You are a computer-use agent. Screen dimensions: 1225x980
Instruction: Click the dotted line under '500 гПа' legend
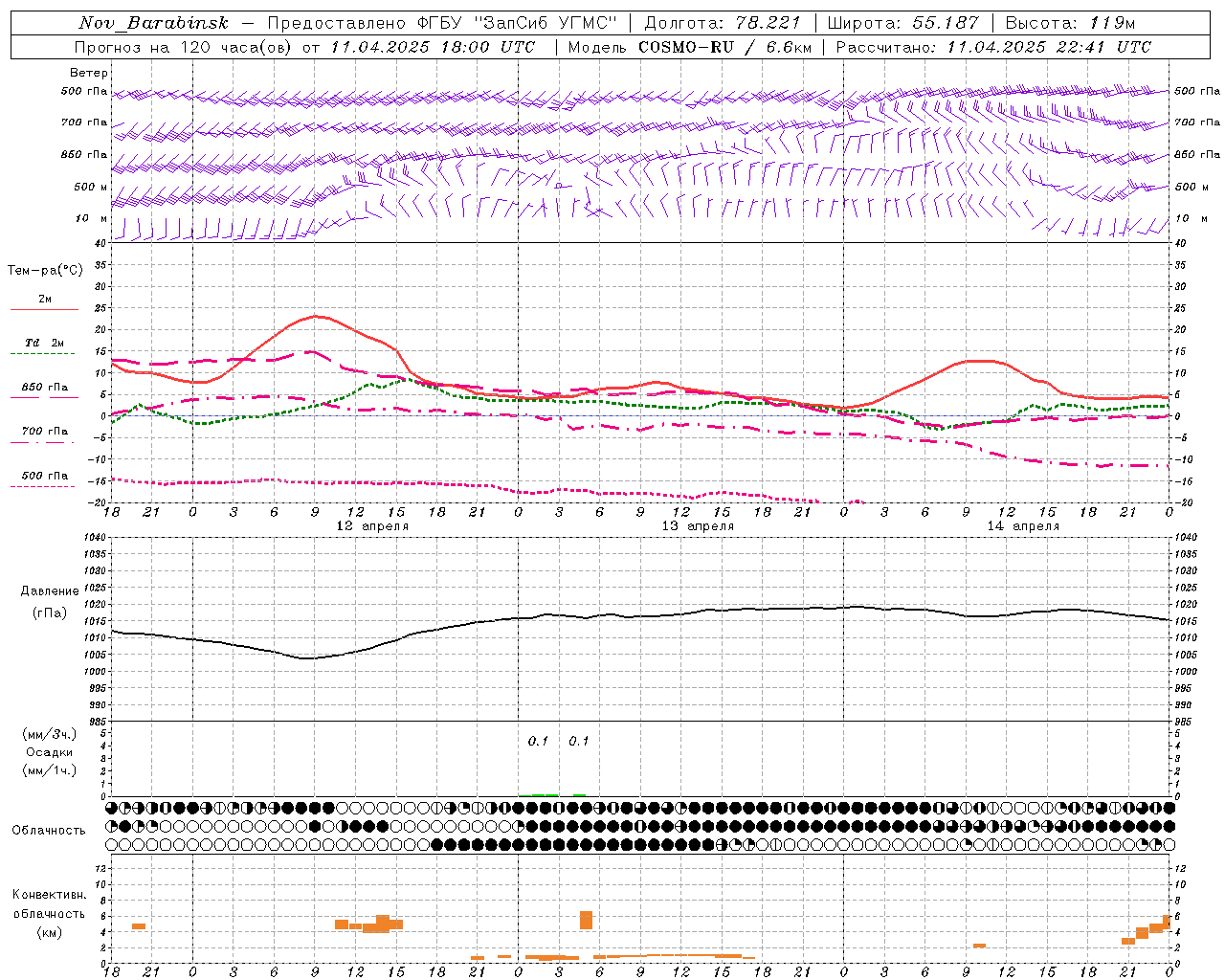pyautogui.click(x=43, y=487)
